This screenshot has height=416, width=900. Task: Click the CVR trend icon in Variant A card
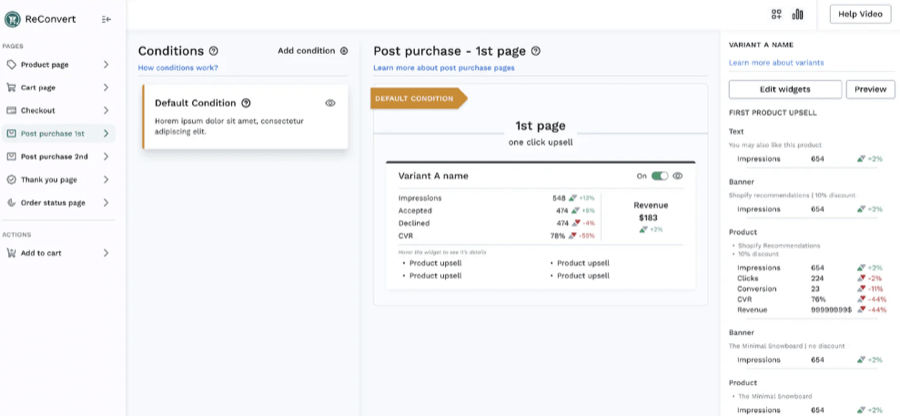pyautogui.click(x=573, y=236)
